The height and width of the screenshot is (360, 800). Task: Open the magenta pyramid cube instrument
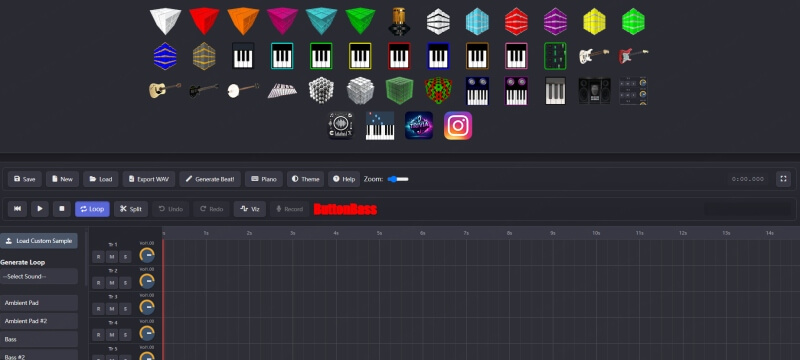click(x=282, y=21)
